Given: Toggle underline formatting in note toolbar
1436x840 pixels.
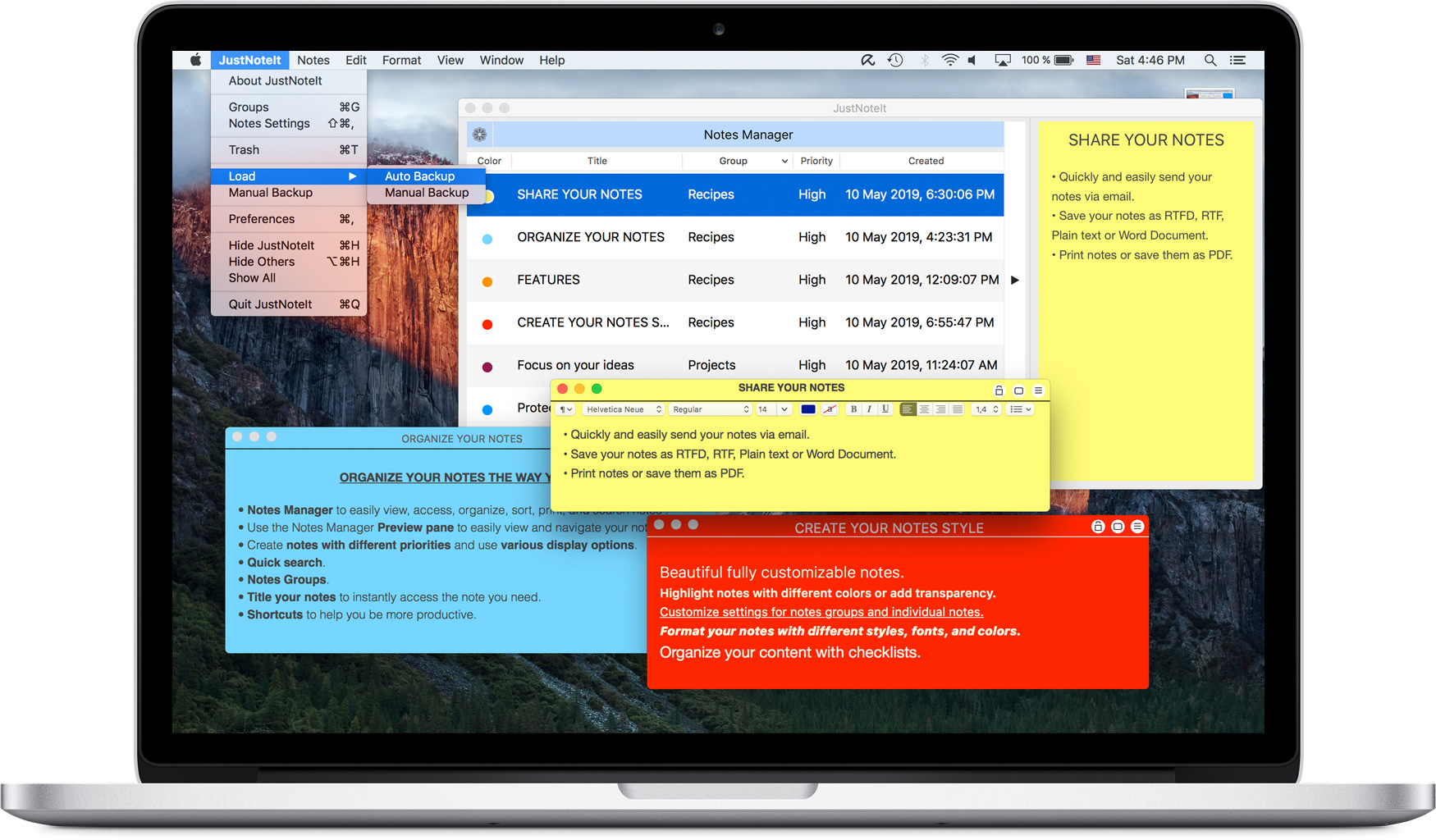Looking at the screenshot, I should (x=885, y=409).
